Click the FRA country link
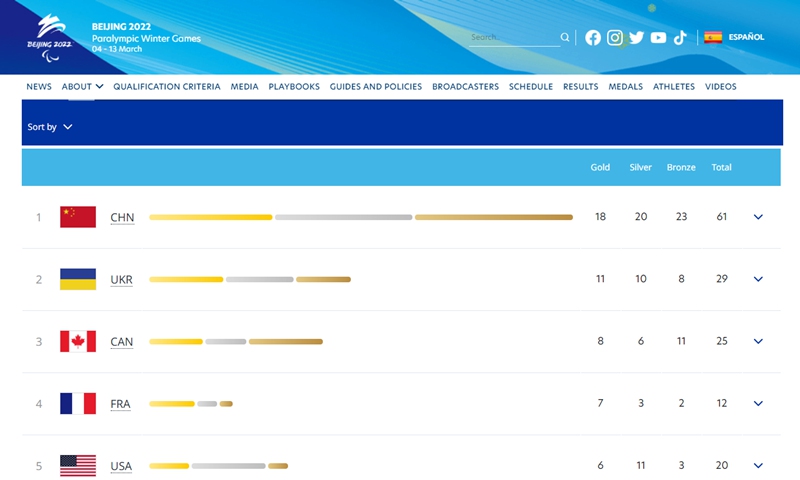The height and width of the screenshot is (480, 800). pos(120,404)
